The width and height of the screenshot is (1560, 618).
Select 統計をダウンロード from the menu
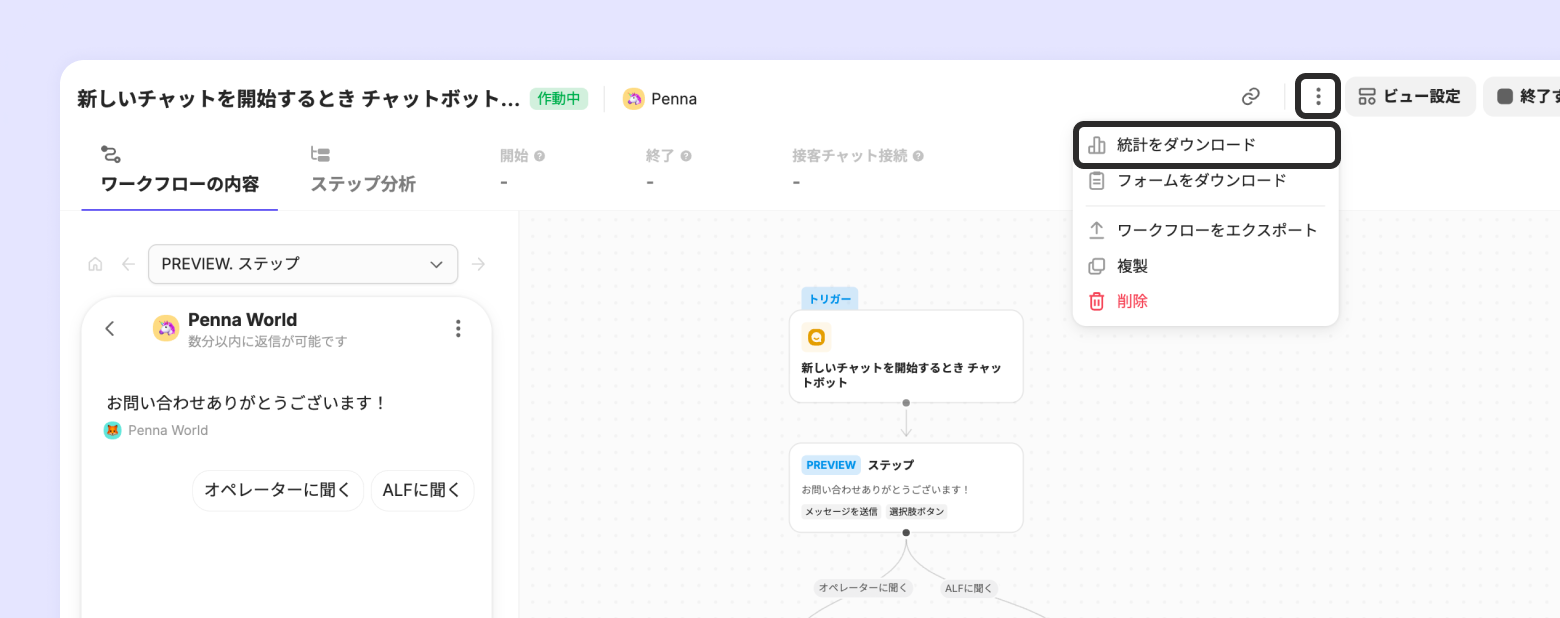point(1205,145)
